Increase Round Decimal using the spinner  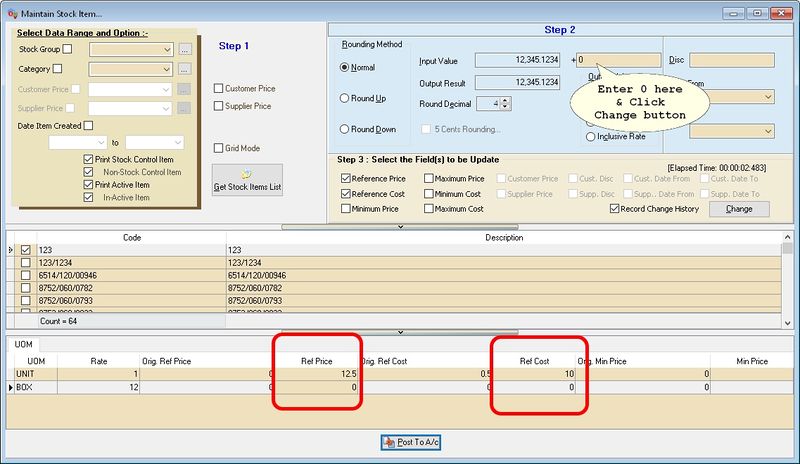(x=506, y=99)
